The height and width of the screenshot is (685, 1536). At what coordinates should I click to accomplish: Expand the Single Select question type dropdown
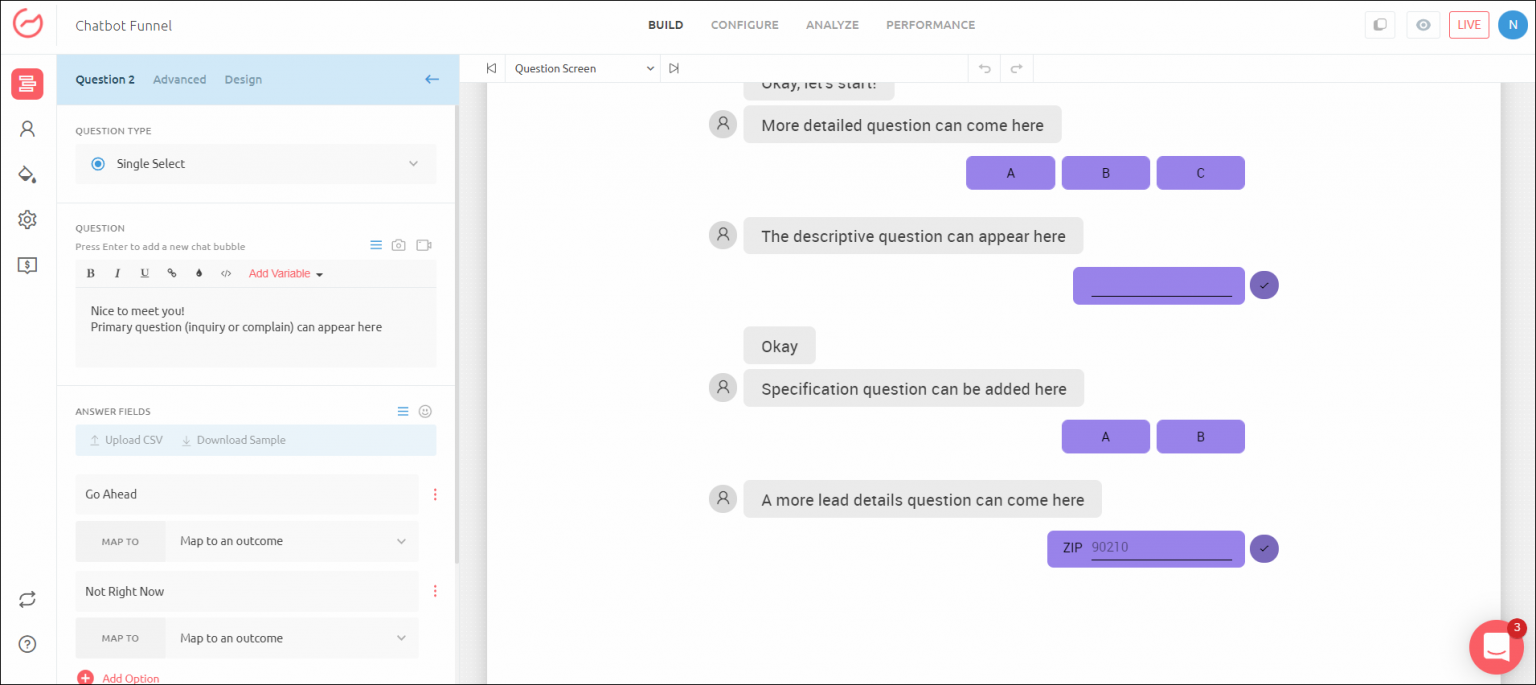(x=256, y=164)
